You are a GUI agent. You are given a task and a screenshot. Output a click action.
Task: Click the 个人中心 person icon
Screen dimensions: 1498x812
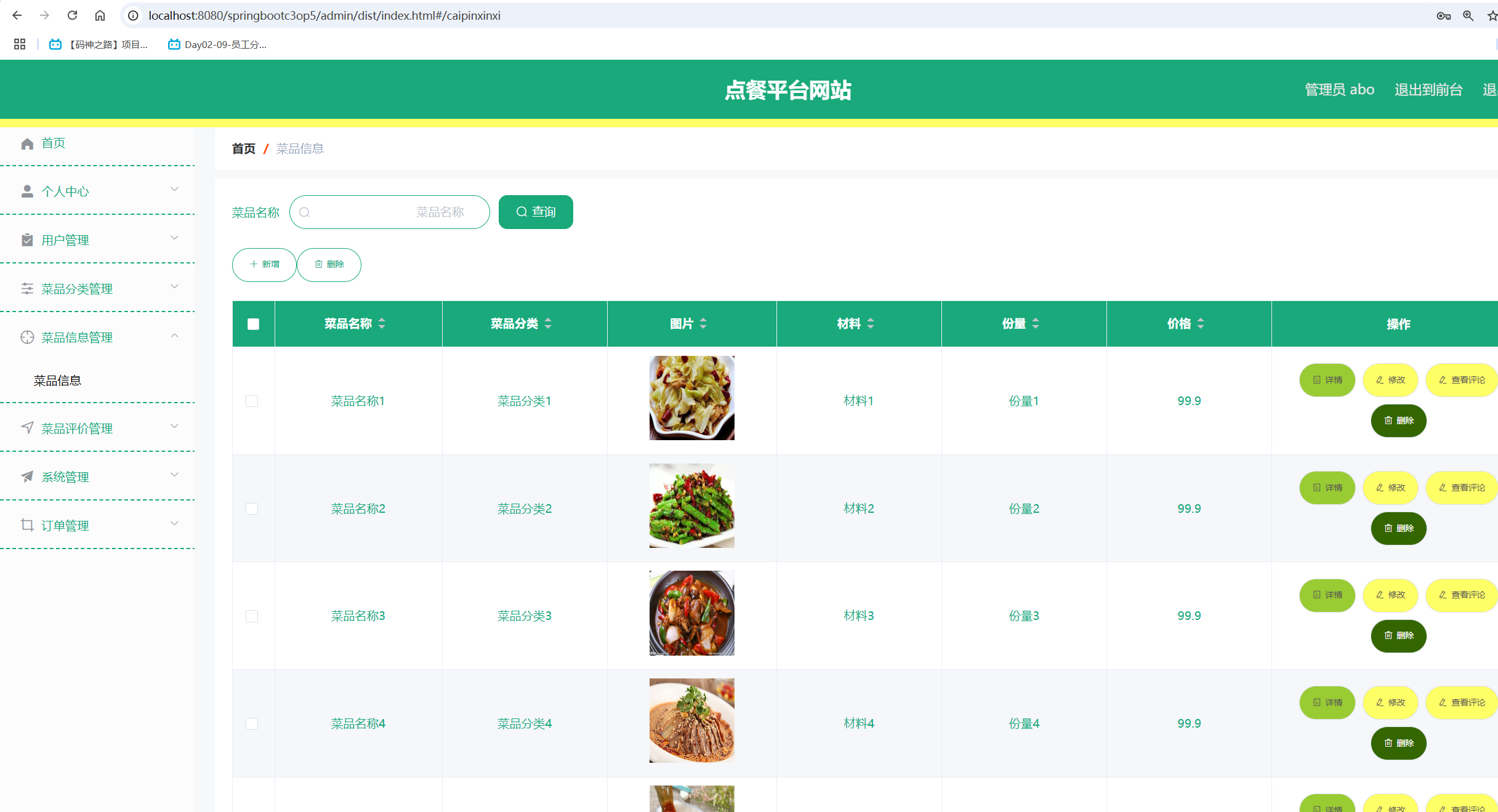tap(27, 191)
